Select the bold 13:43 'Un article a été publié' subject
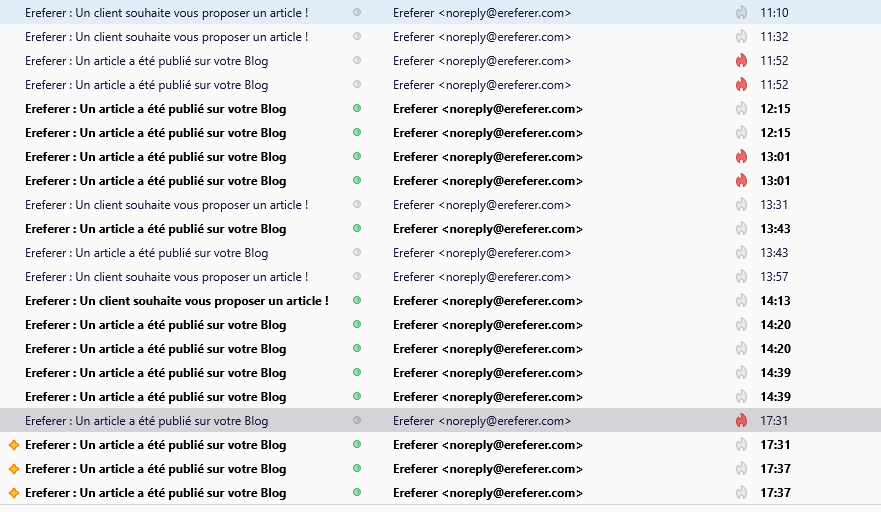This screenshot has height=512, width=881. 156,229
